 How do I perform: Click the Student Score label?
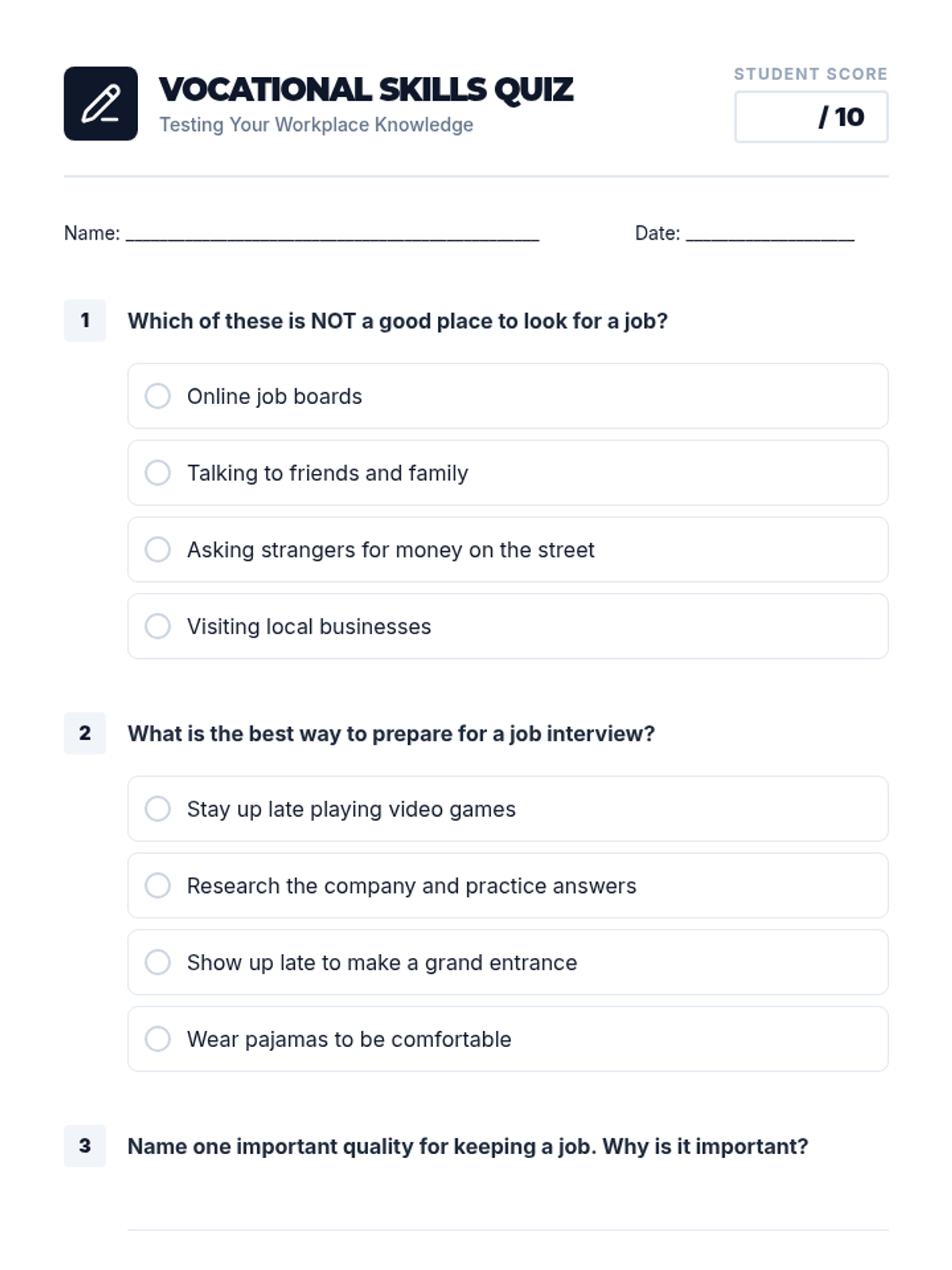(x=810, y=74)
